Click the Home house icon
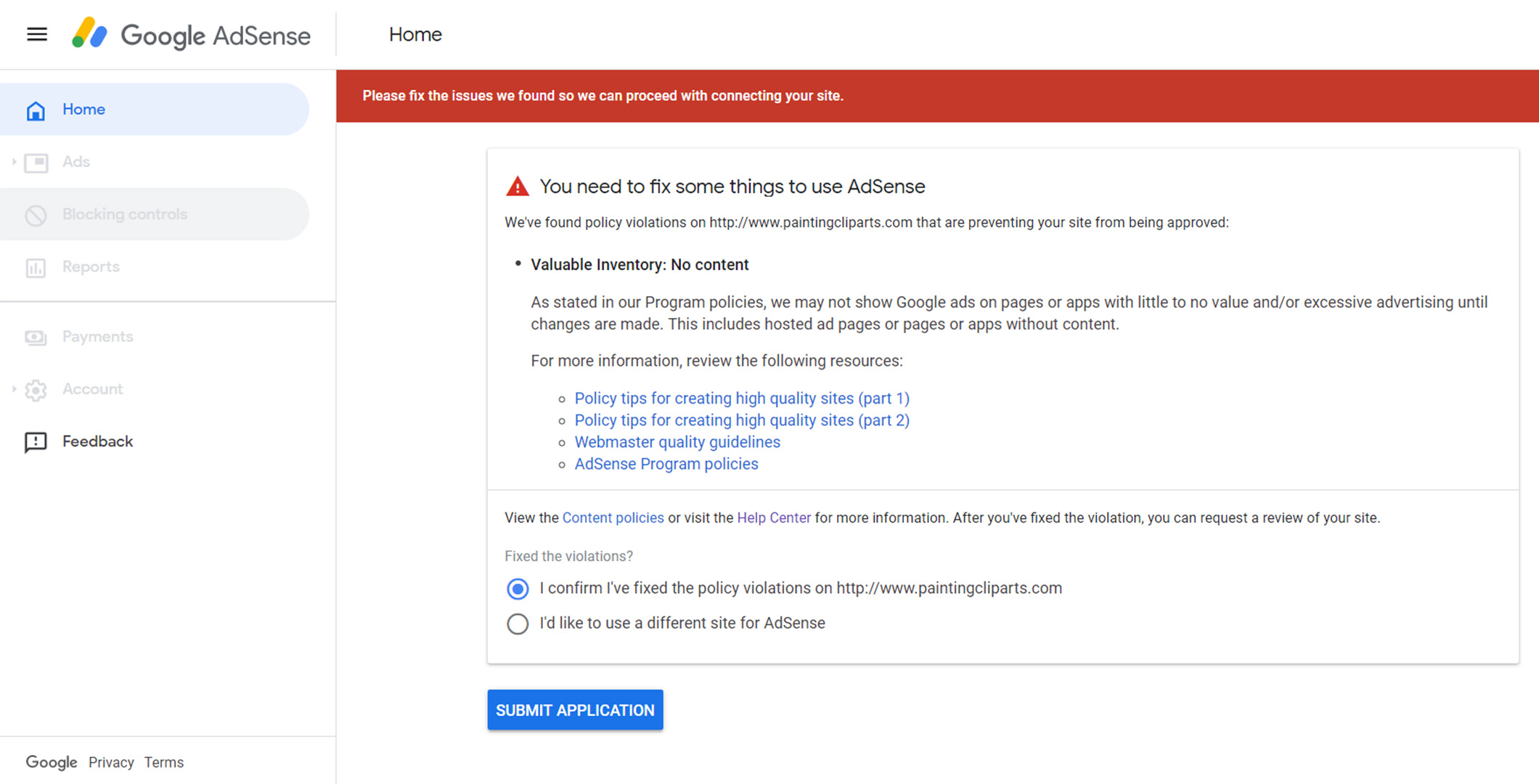The height and width of the screenshot is (784, 1539). pyautogui.click(x=36, y=110)
